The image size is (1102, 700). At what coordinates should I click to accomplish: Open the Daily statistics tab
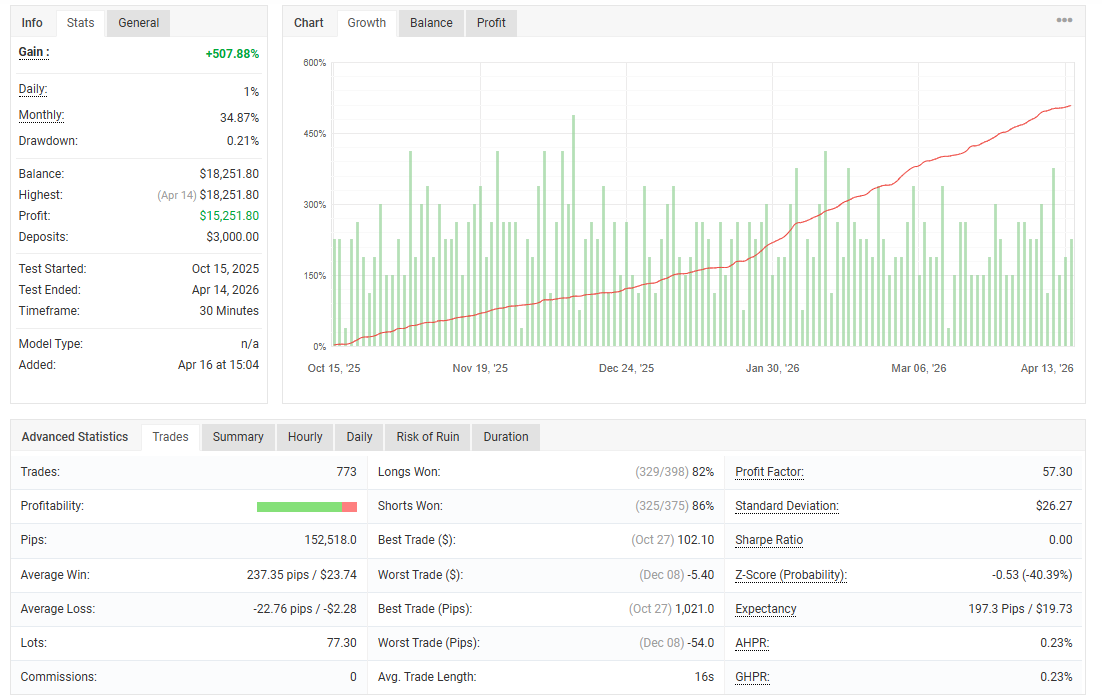pyautogui.click(x=359, y=436)
